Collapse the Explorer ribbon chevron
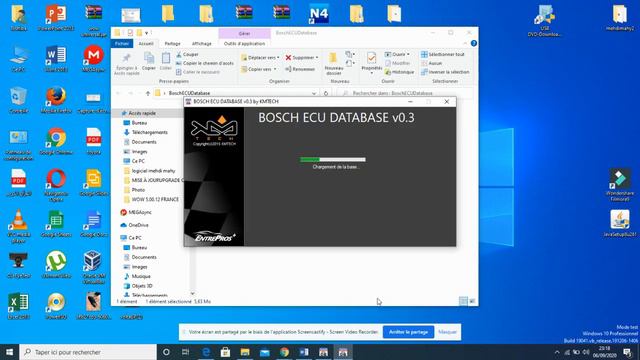This screenshot has width=640, height=360. (x=465, y=43)
